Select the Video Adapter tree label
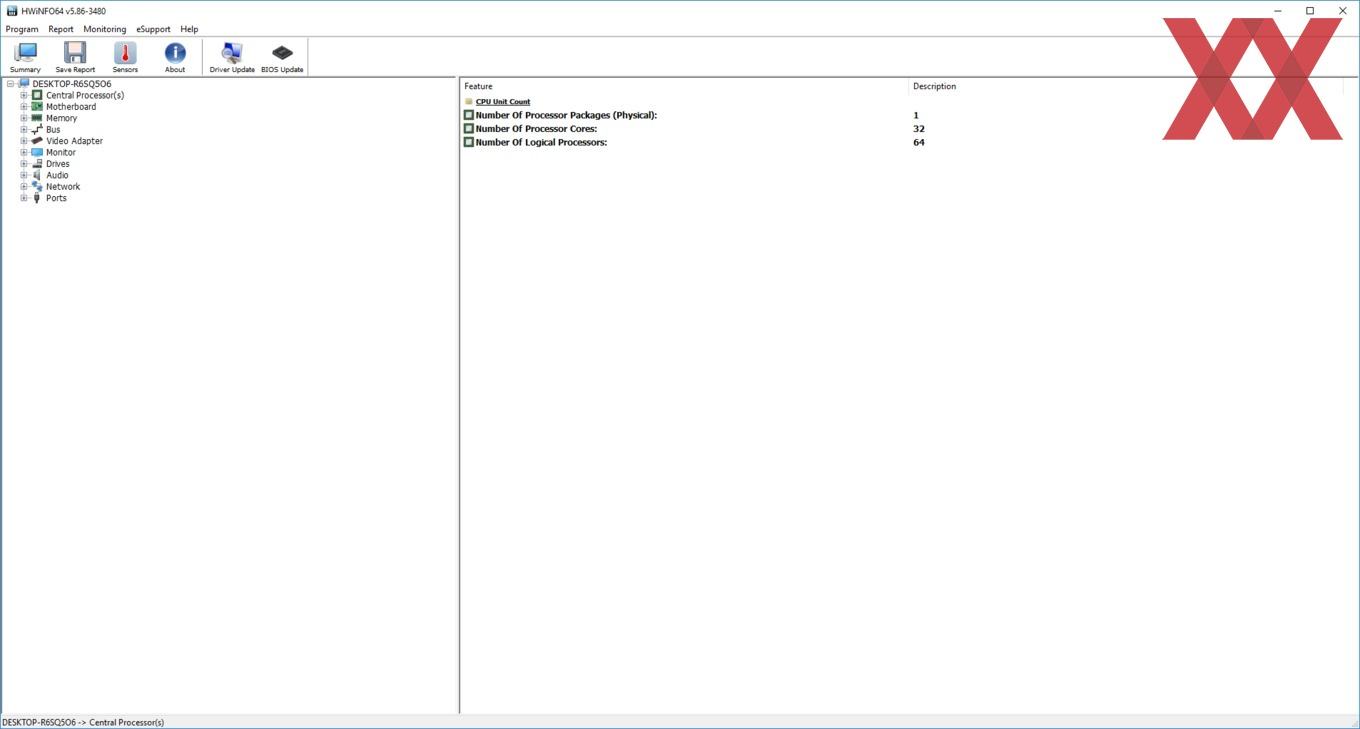This screenshot has height=729, width=1360. [x=74, y=141]
